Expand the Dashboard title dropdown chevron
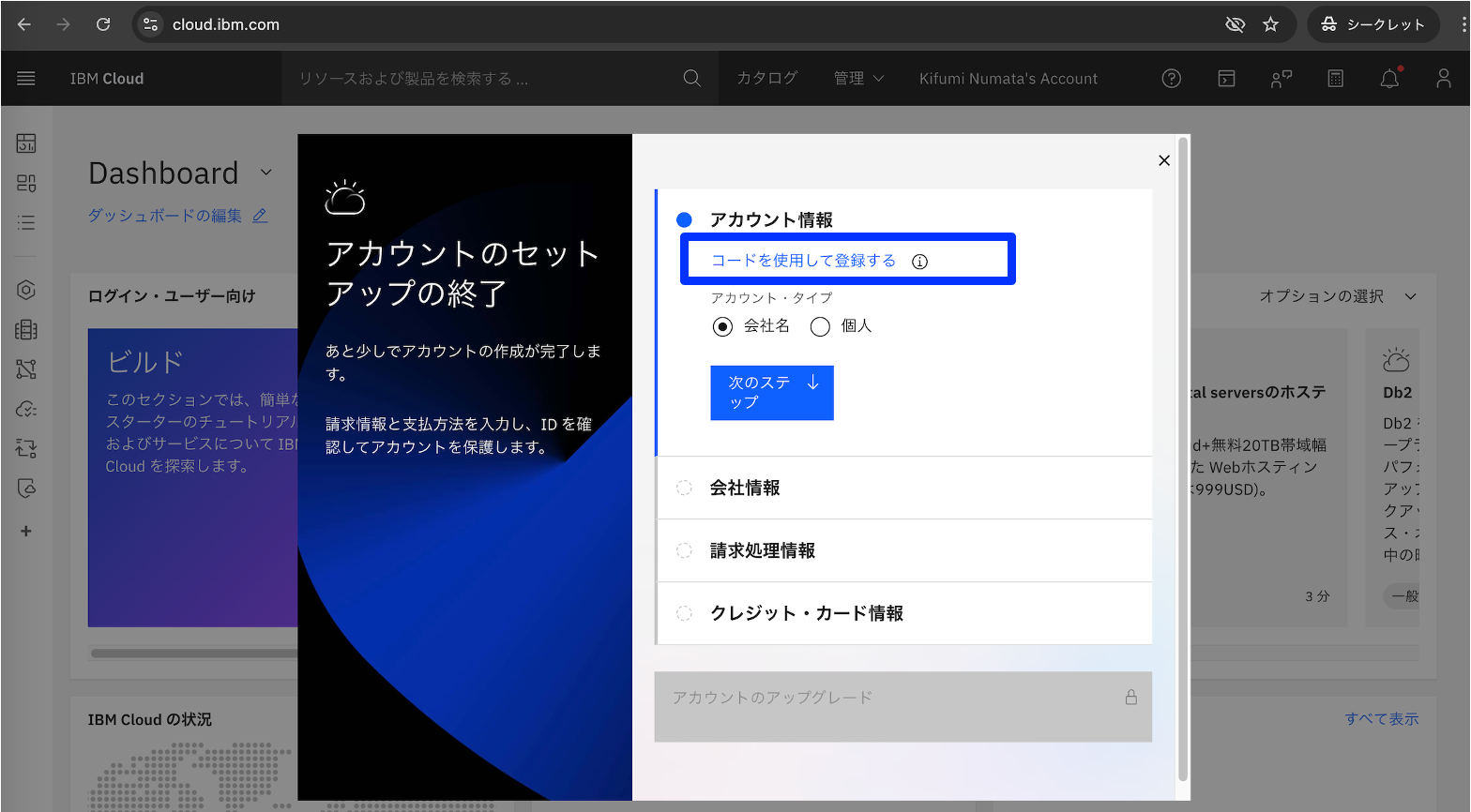The height and width of the screenshot is (812, 1471). tap(266, 173)
